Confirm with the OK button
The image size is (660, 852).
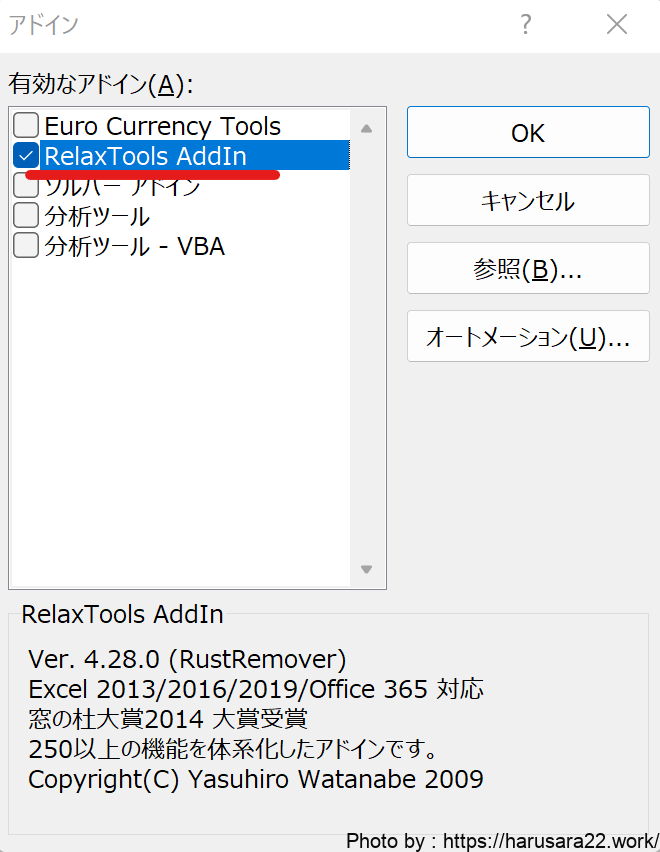(528, 133)
